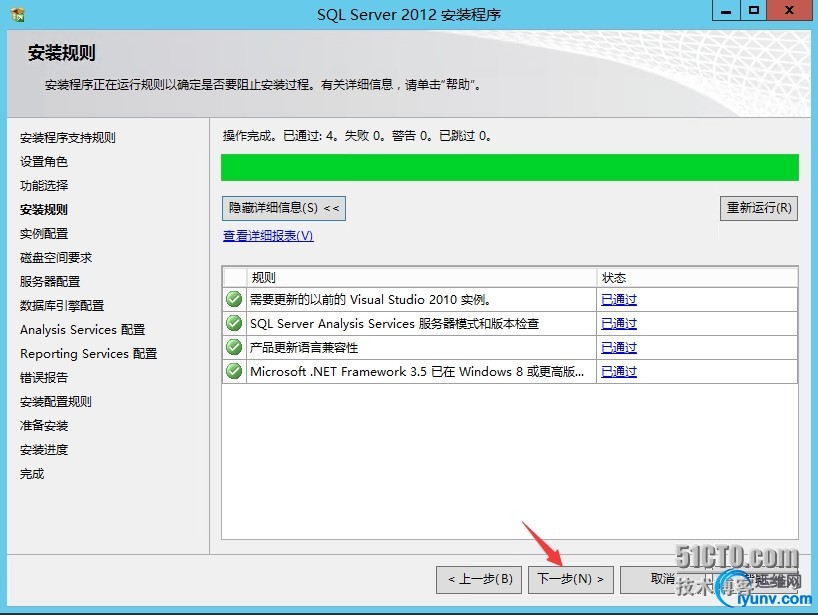
Task: Click rule text SQL Server Analysis Services 服务器模式和版本检查
Action: click(394, 323)
